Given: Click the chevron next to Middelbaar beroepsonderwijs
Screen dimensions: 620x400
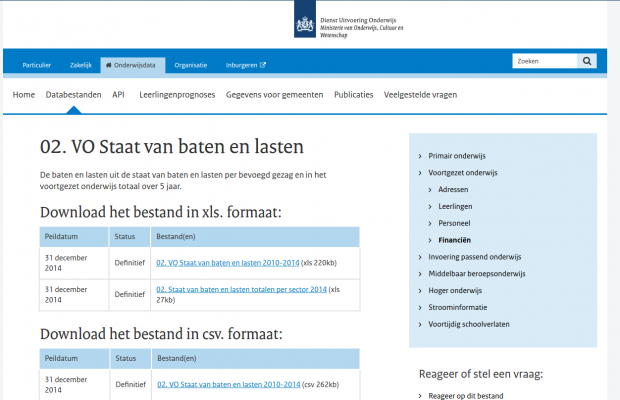Looking at the screenshot, I should (x=420, y=274).
